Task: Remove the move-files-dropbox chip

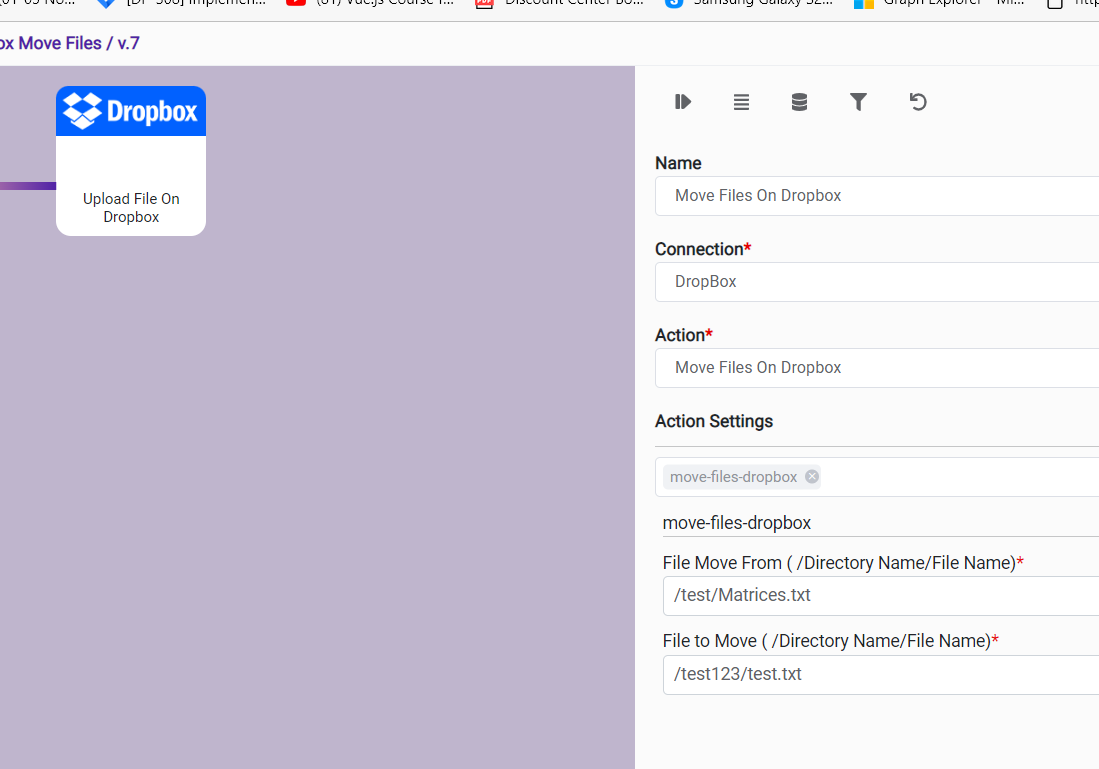Action: tap(812, 477)
